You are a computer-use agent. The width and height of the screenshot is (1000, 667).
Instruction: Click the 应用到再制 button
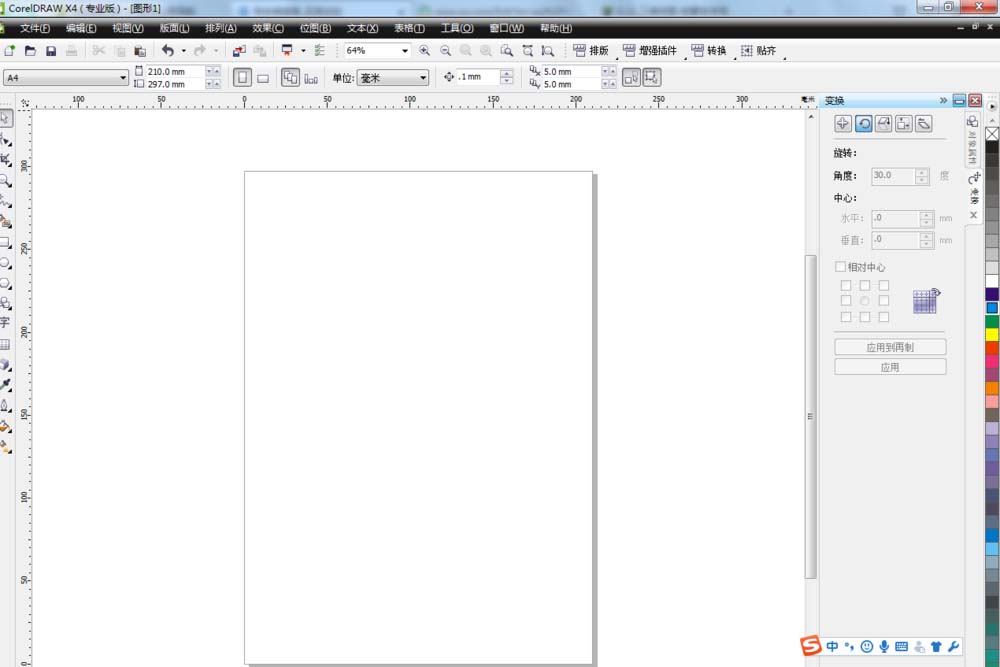click(x=890, y=347)
